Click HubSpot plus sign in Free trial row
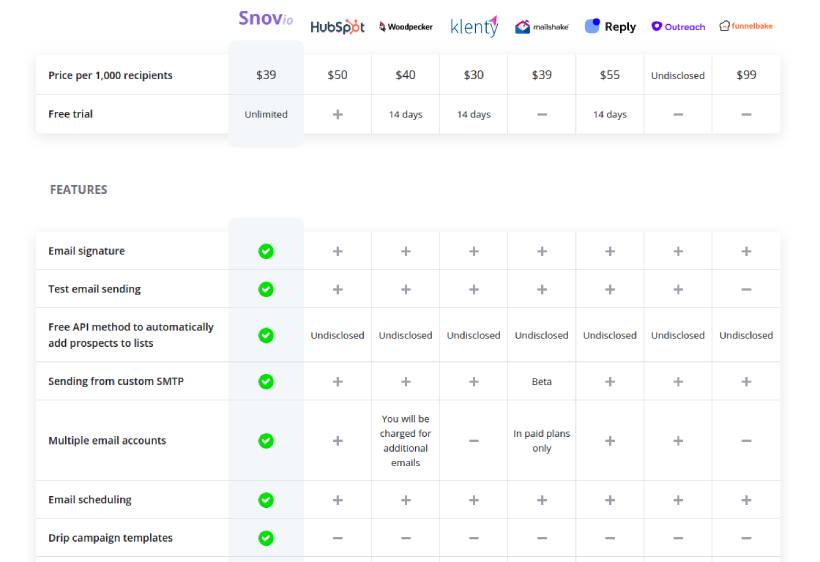This screenshot has width=820, height=562. coord(338,114)
